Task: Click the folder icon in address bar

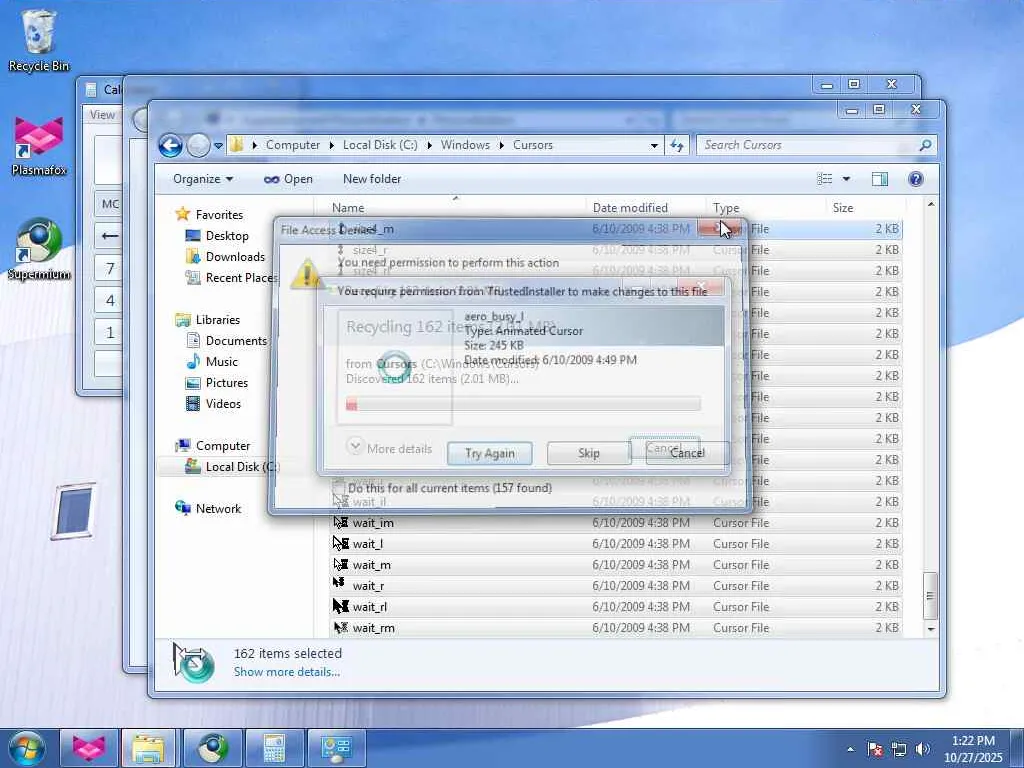Action: 236,145
